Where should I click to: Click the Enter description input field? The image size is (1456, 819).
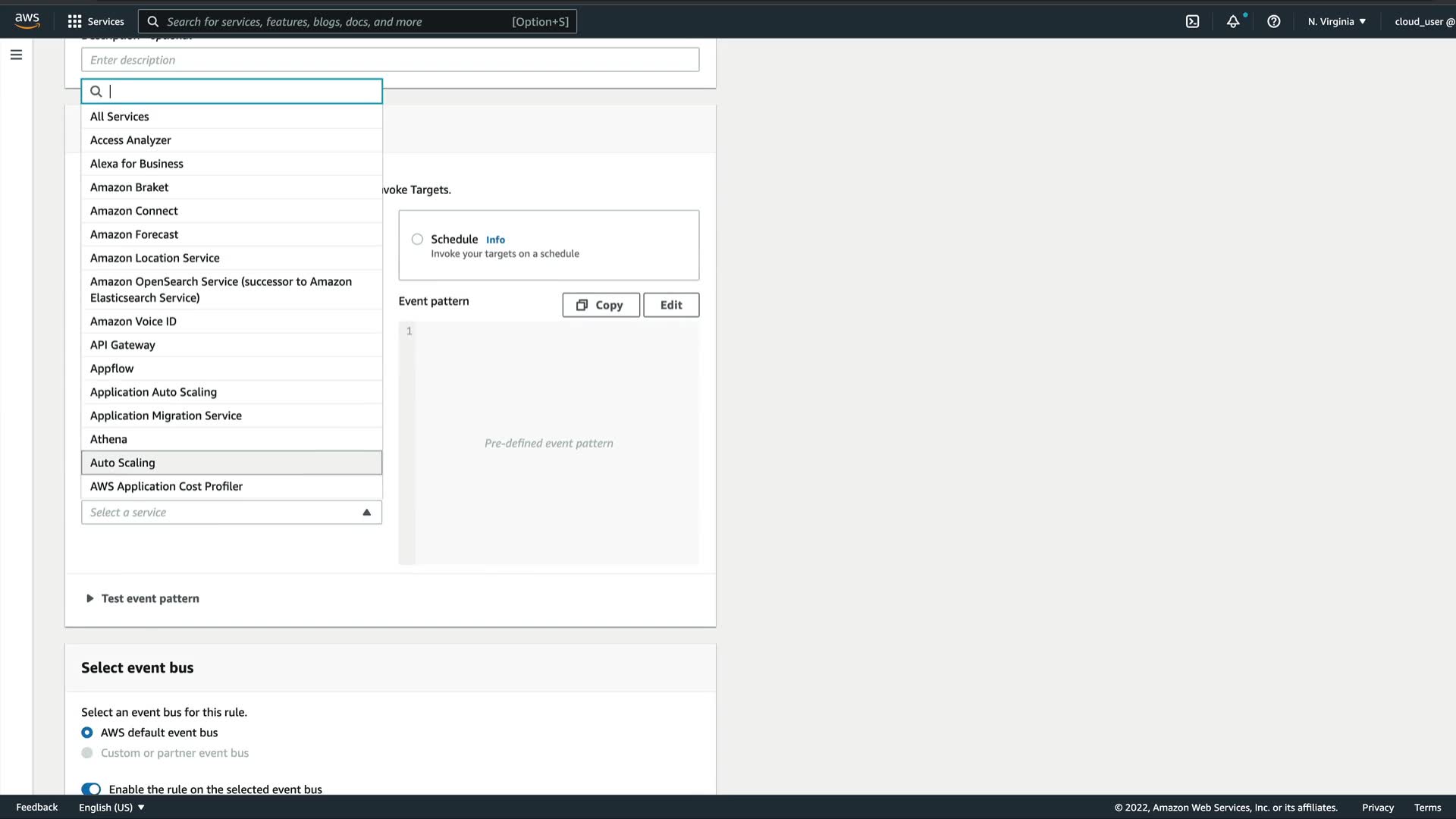coord(390,60)
